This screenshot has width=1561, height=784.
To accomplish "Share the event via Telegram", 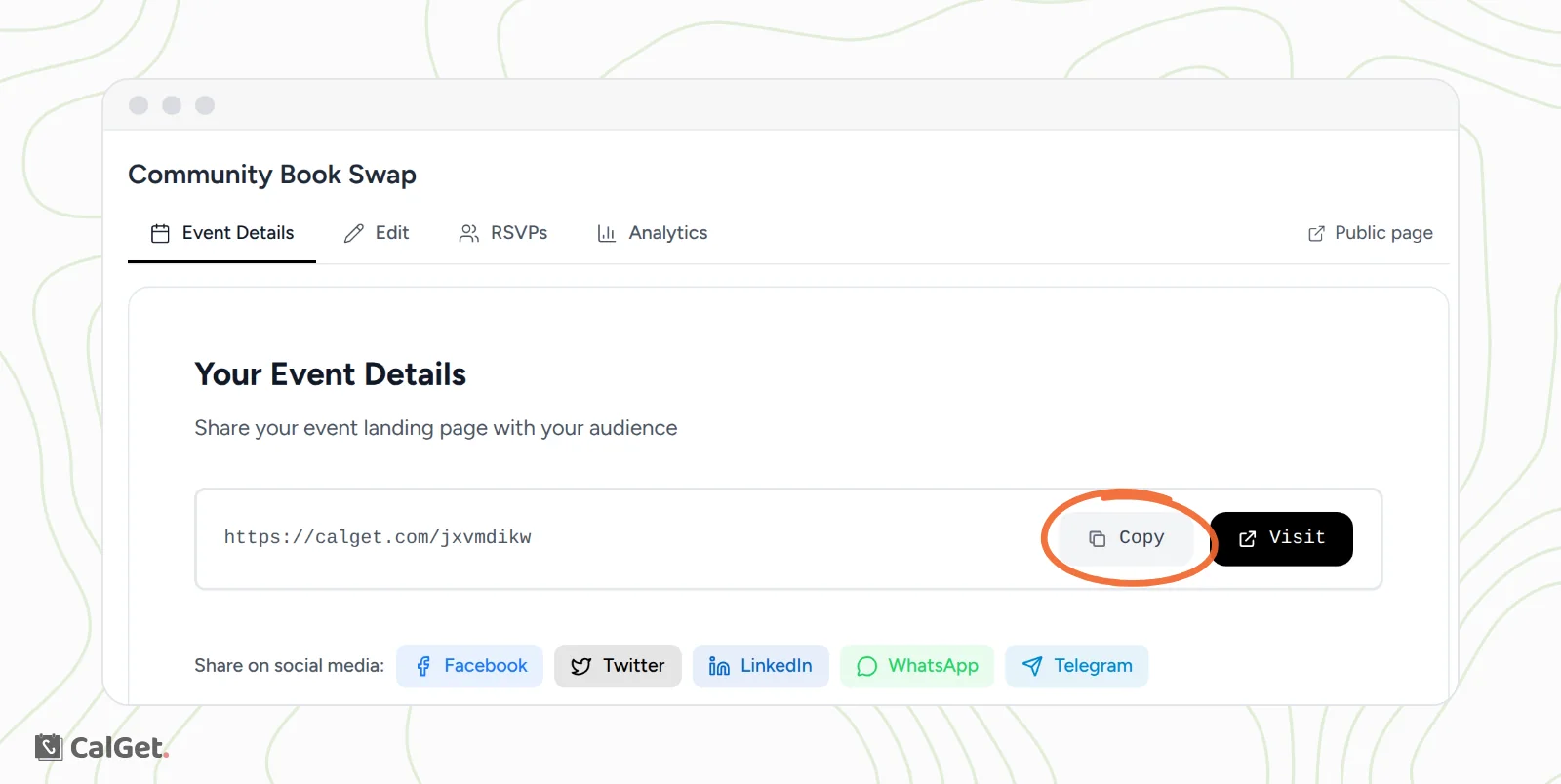I will [1077, 666].
